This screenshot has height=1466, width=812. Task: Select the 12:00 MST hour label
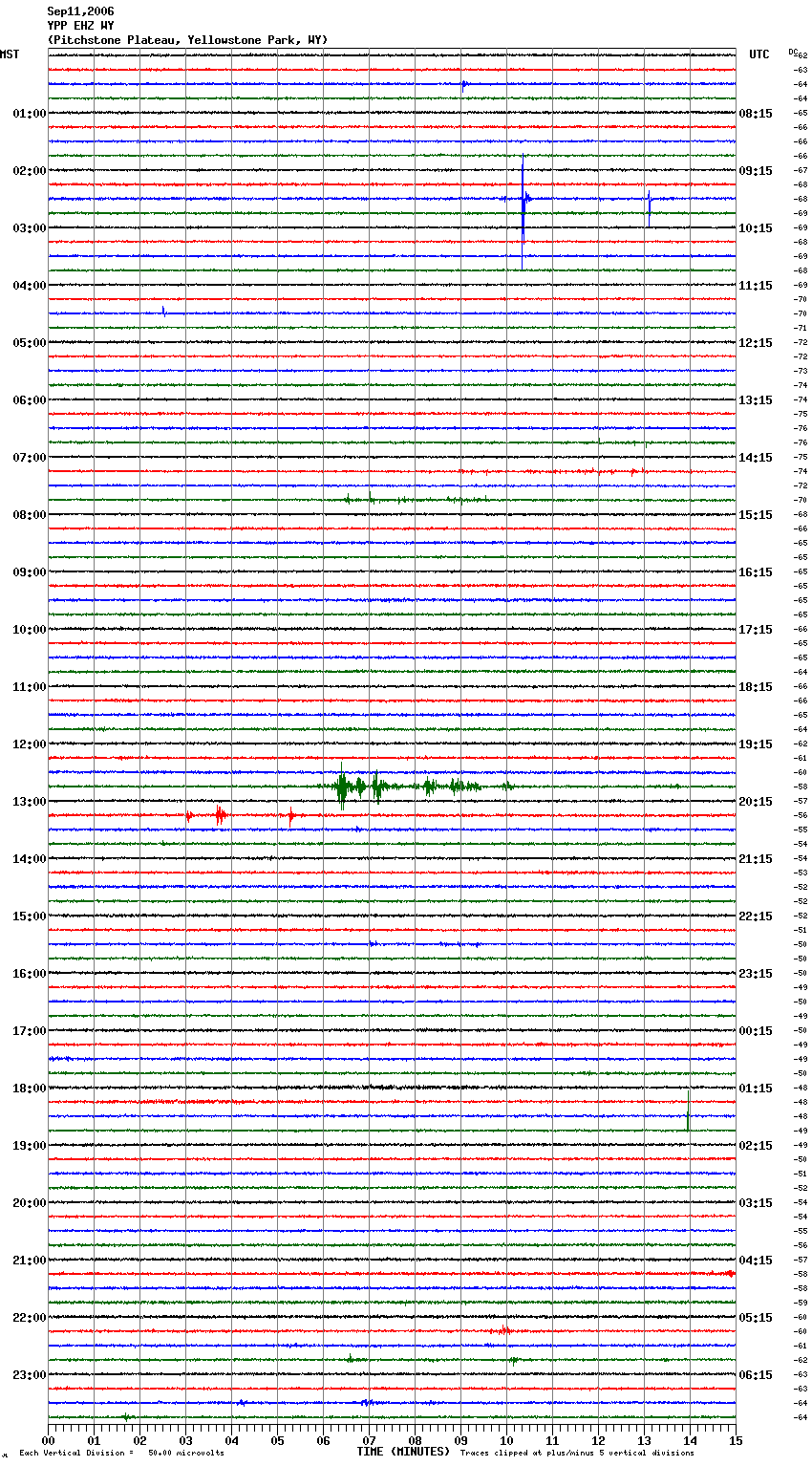(x=30, y=744)
